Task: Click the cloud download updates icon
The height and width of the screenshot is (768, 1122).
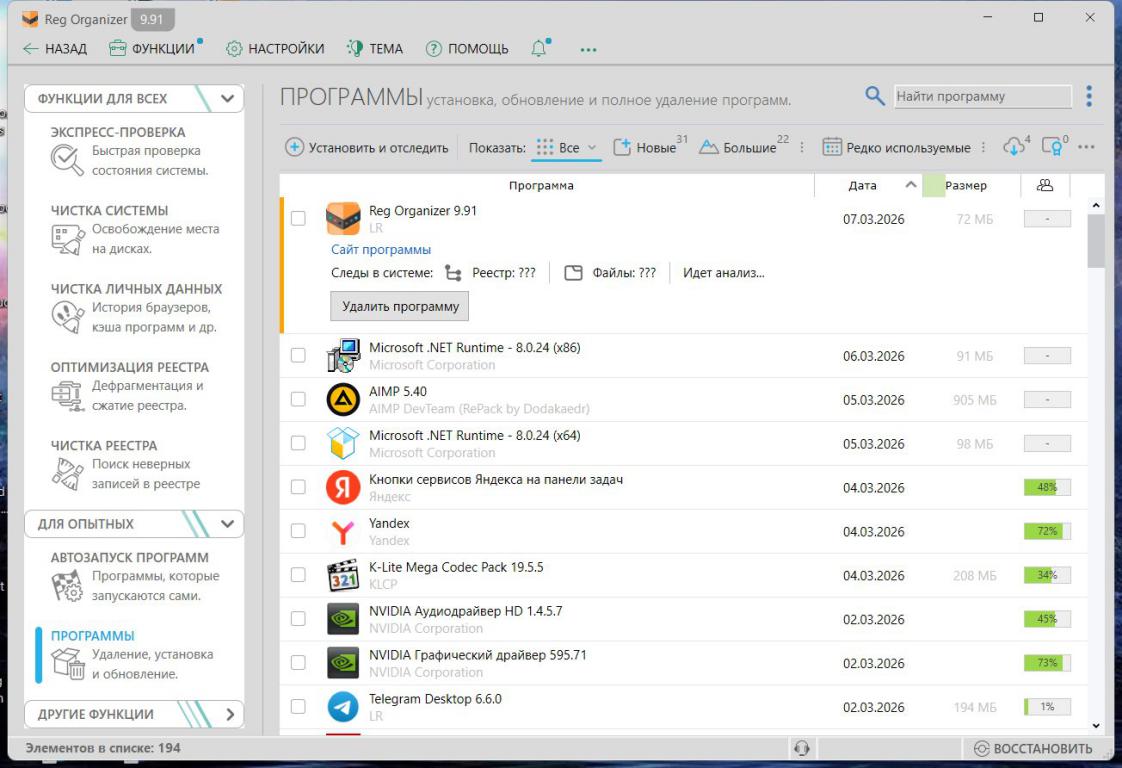Action: coord(1014,147)
